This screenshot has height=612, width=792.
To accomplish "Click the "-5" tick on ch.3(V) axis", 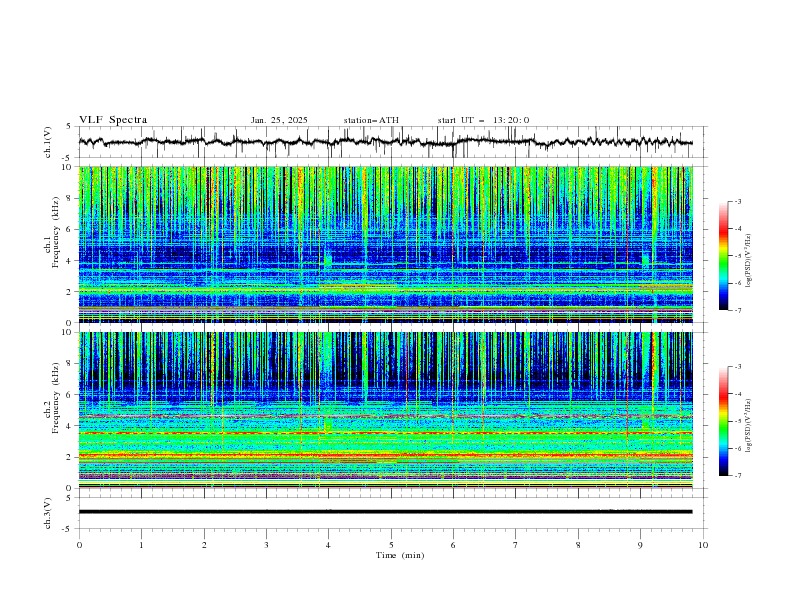I will pyautogui.click(x=68, y=529).
